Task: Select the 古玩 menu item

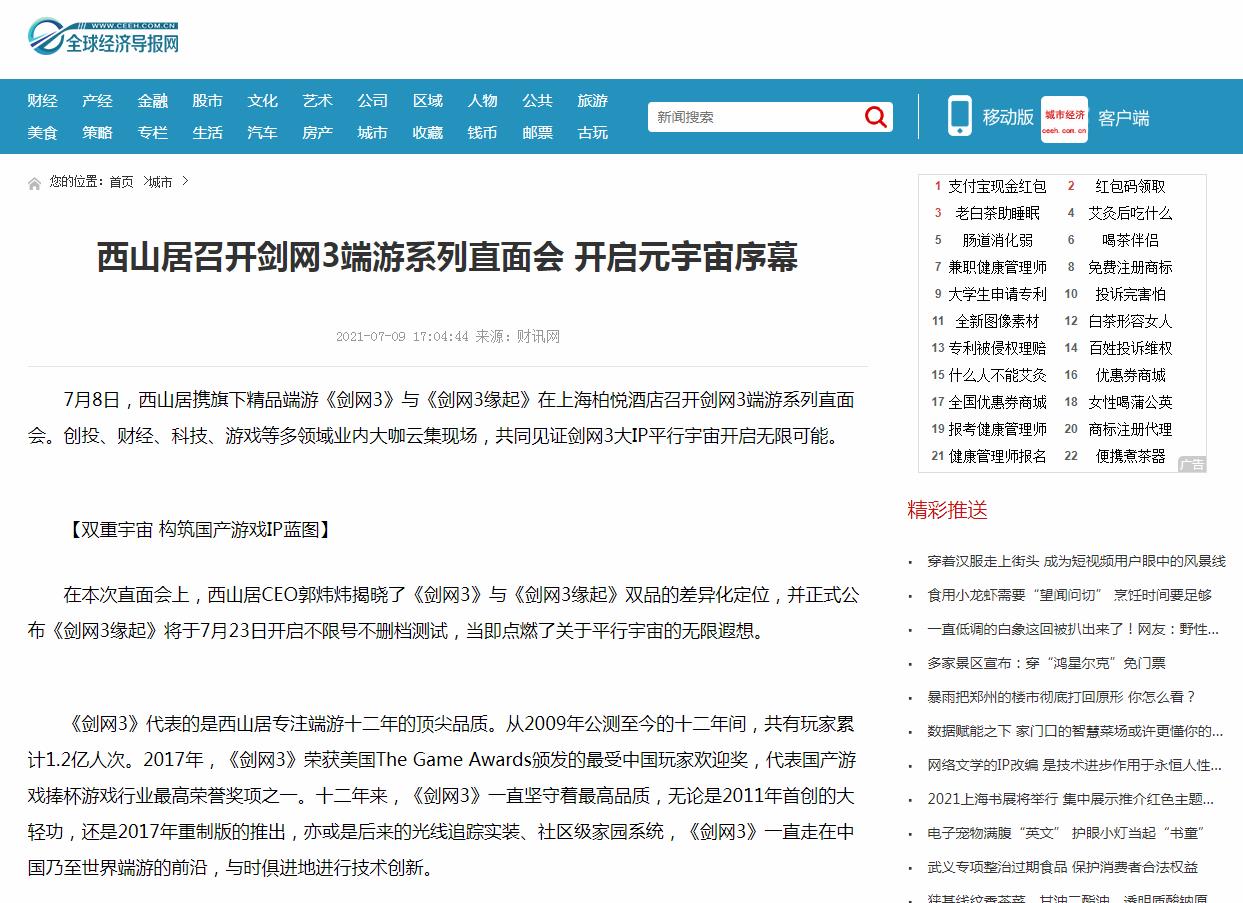Action: [x=593, y=133]
